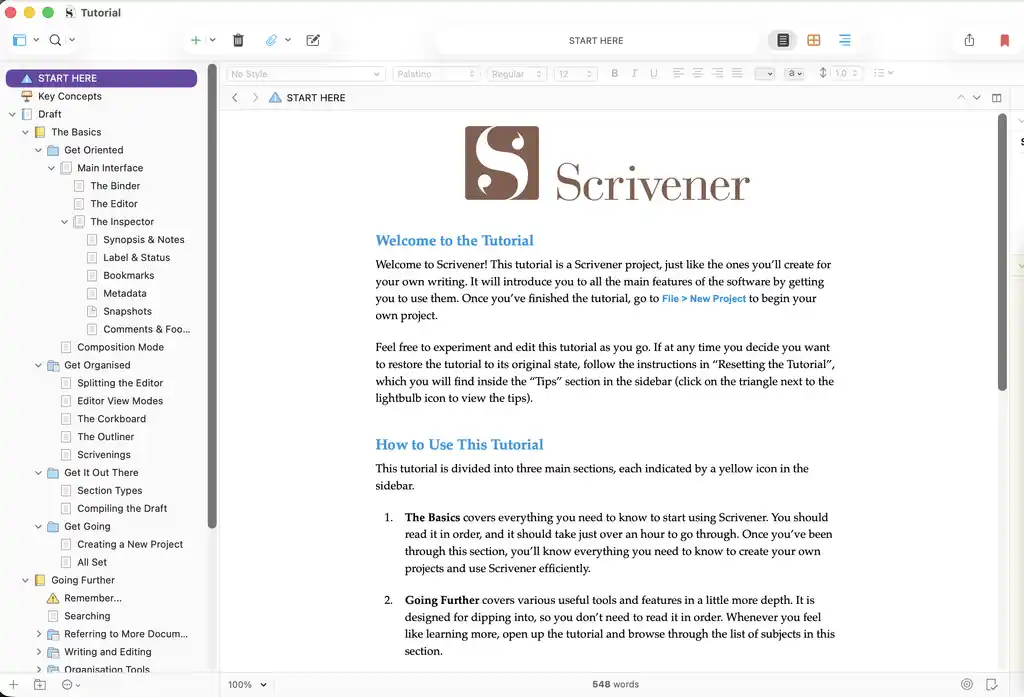Open the highlight color 'a' dropdown

pyautogui.click(x=795, y=73)
